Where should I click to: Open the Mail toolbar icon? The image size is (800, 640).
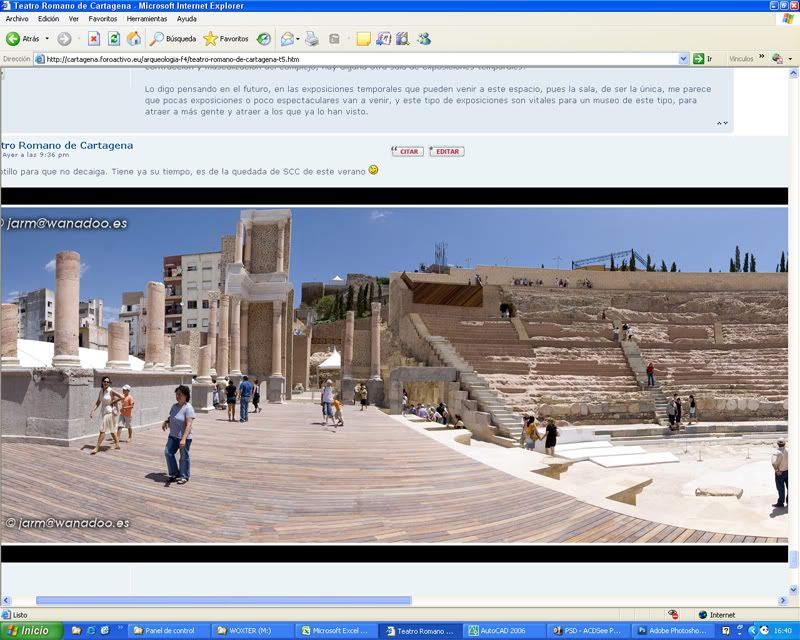coord(287,39)
